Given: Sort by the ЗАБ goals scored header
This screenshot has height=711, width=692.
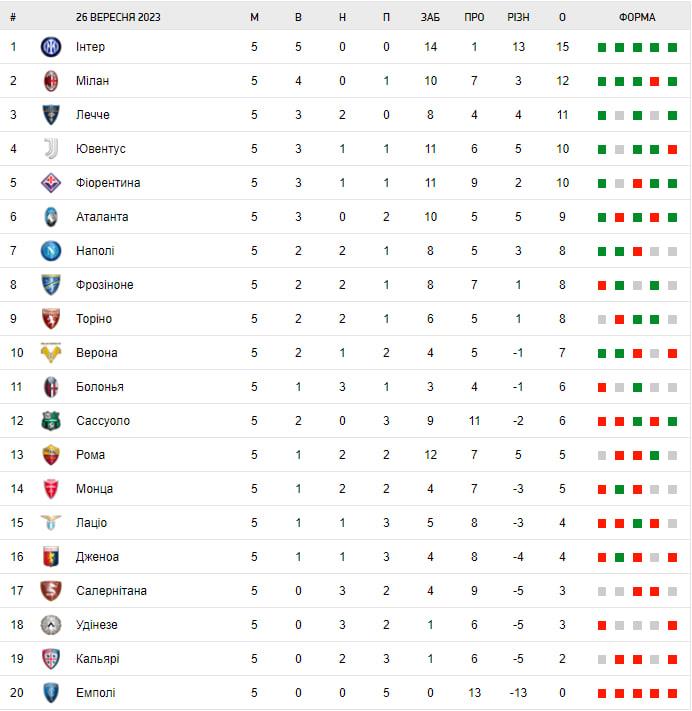Looking at the screenshot, I should point(430,17).
